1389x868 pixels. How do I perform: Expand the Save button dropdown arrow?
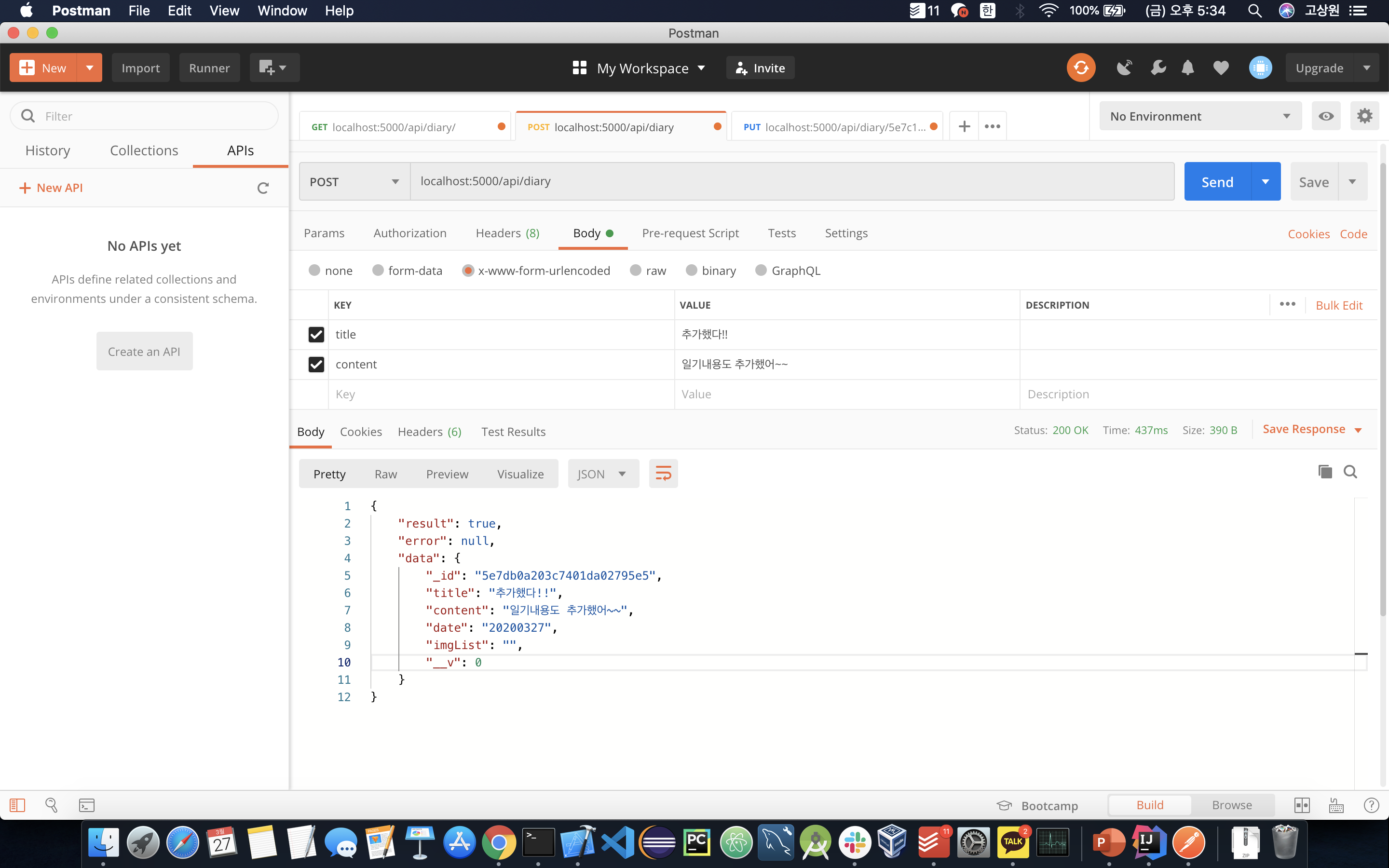(1352, 181)
